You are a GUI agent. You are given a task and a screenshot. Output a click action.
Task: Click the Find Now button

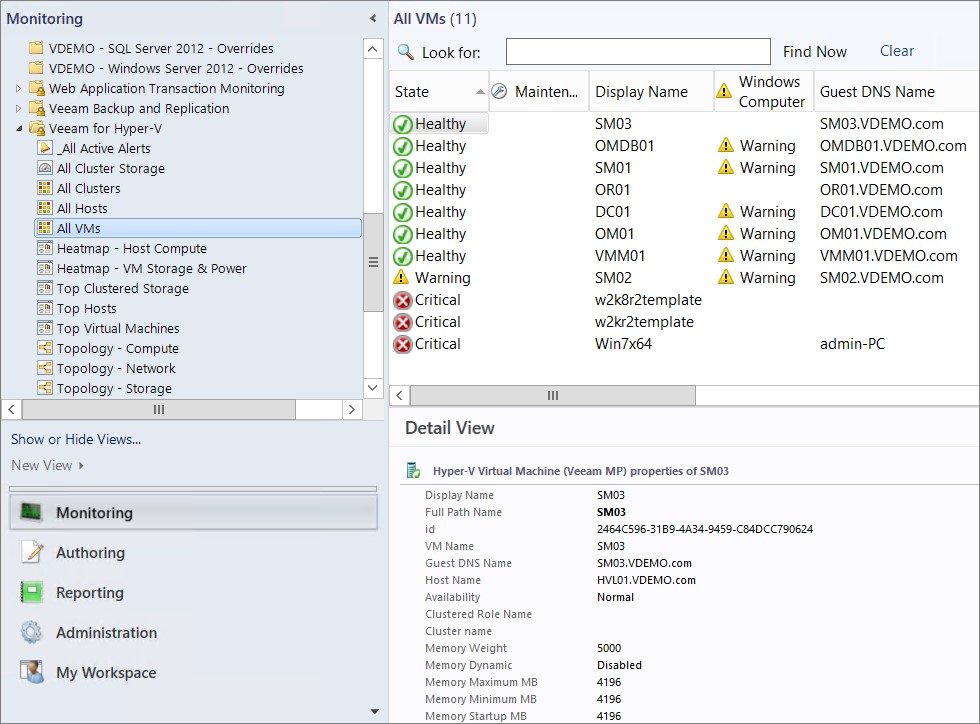[814, 52]
